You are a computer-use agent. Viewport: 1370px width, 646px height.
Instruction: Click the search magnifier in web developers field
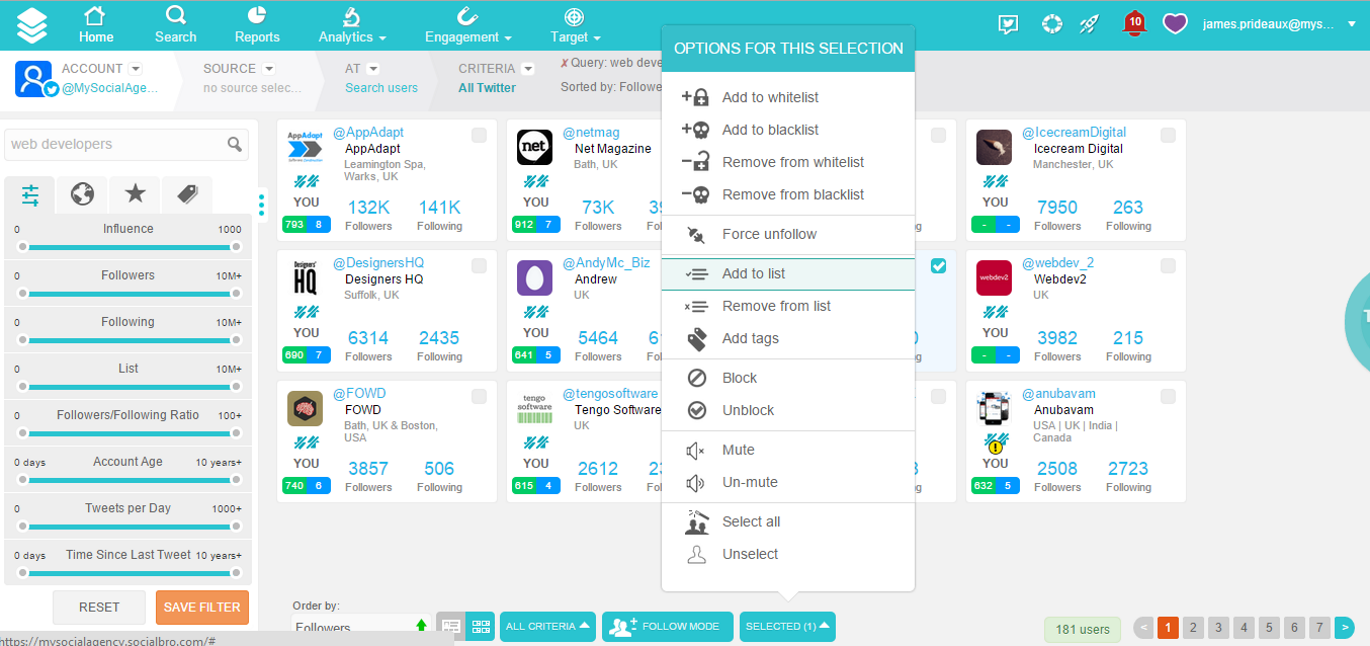pyautogui.click(x=234, y=144)
